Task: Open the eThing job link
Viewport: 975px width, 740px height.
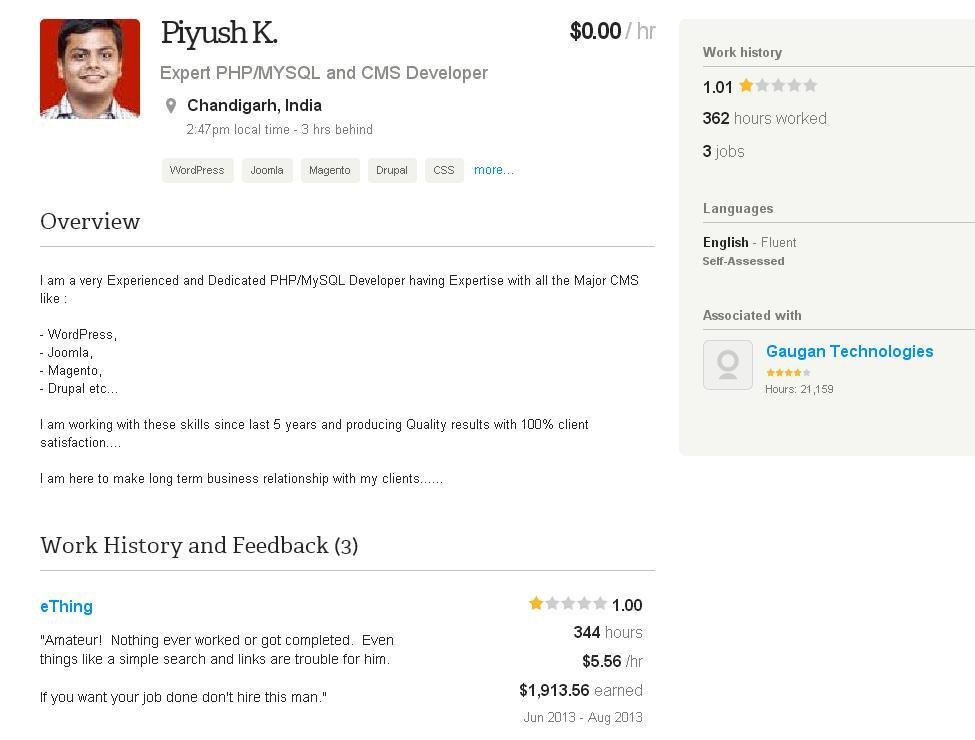Action: click(67, 606)
